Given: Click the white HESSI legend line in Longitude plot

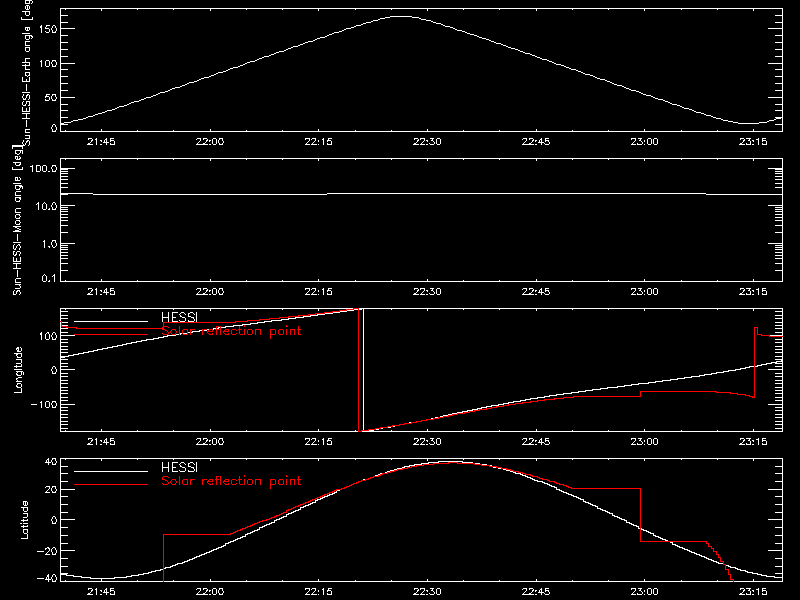Looking at the screenshot, I should (111, 321).
